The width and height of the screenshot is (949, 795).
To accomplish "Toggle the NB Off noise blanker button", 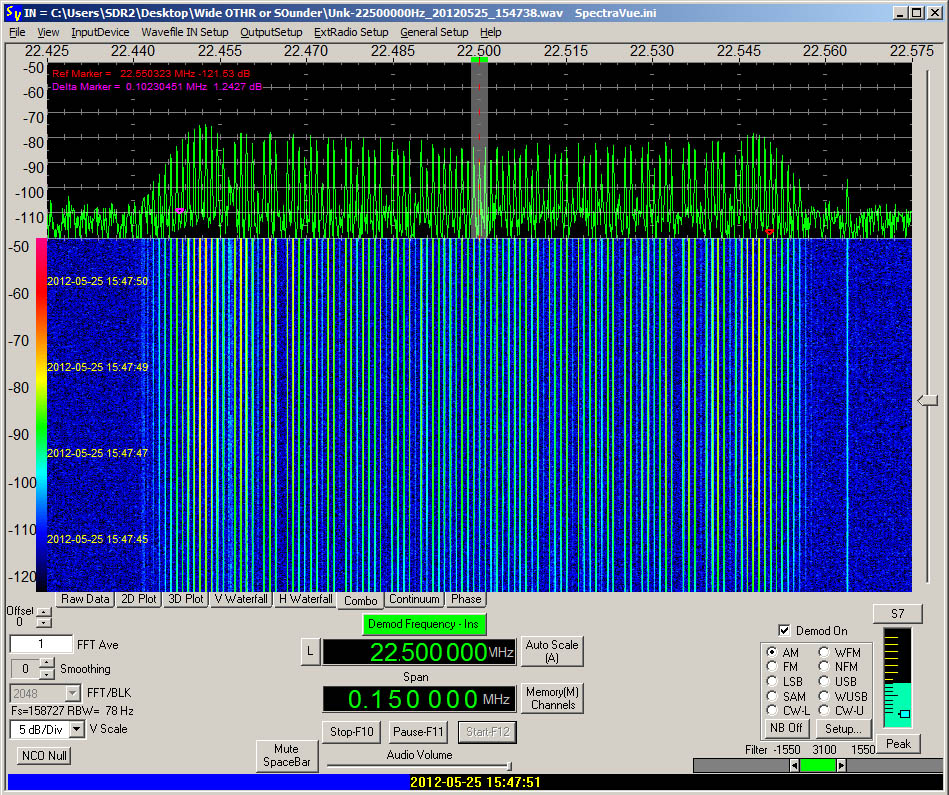I will click(x=786, y=728).
